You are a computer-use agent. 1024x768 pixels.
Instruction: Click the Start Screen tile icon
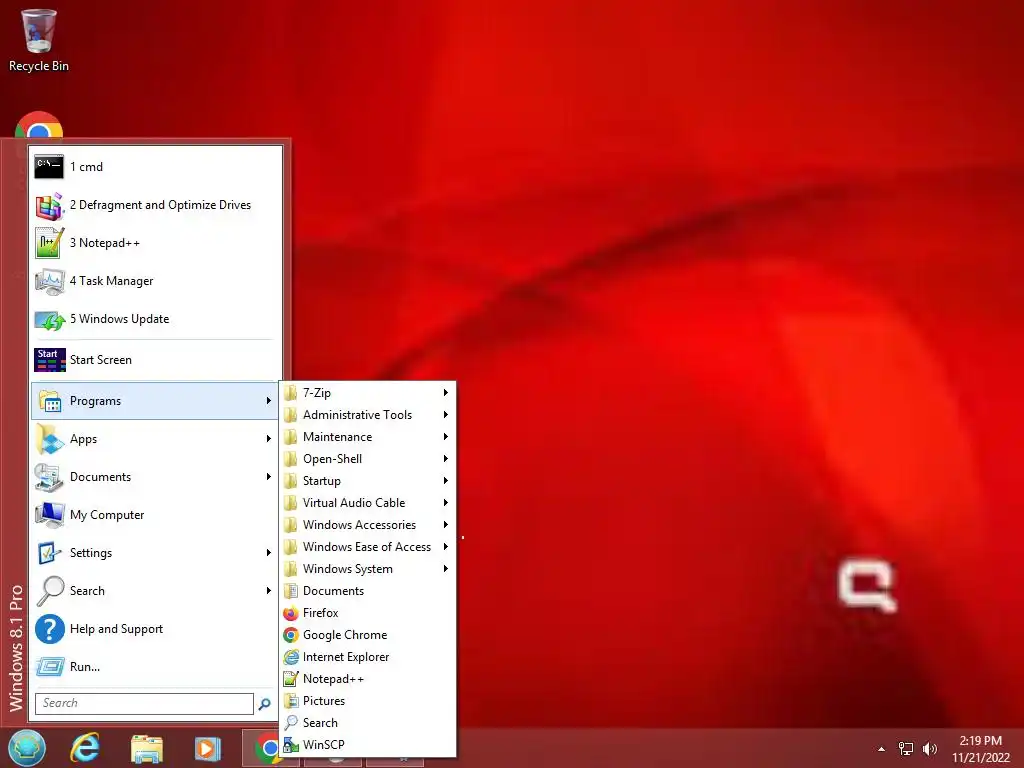(x=50, y=360)
